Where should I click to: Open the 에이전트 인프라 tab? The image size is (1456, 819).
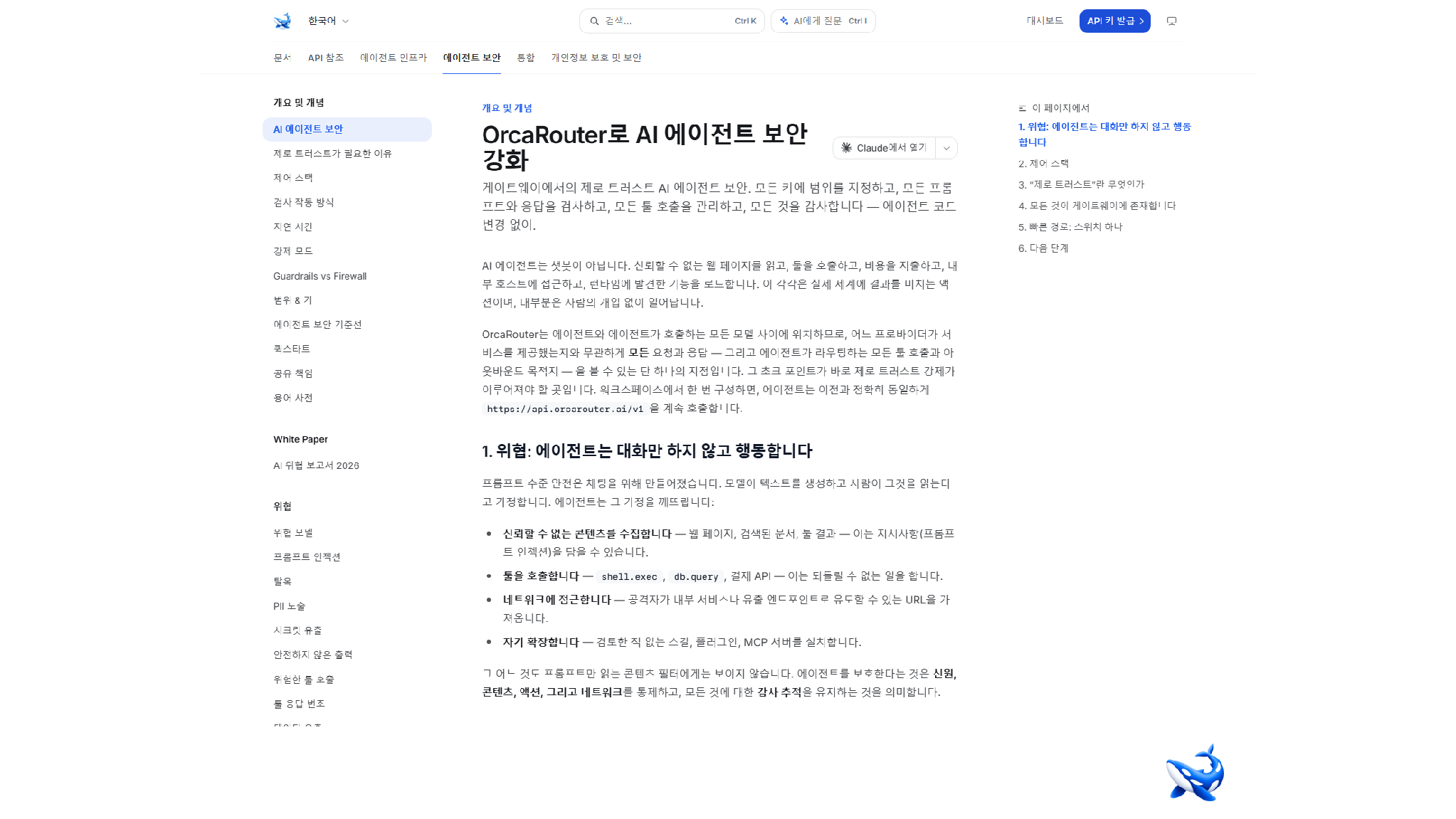coord(394,58)
